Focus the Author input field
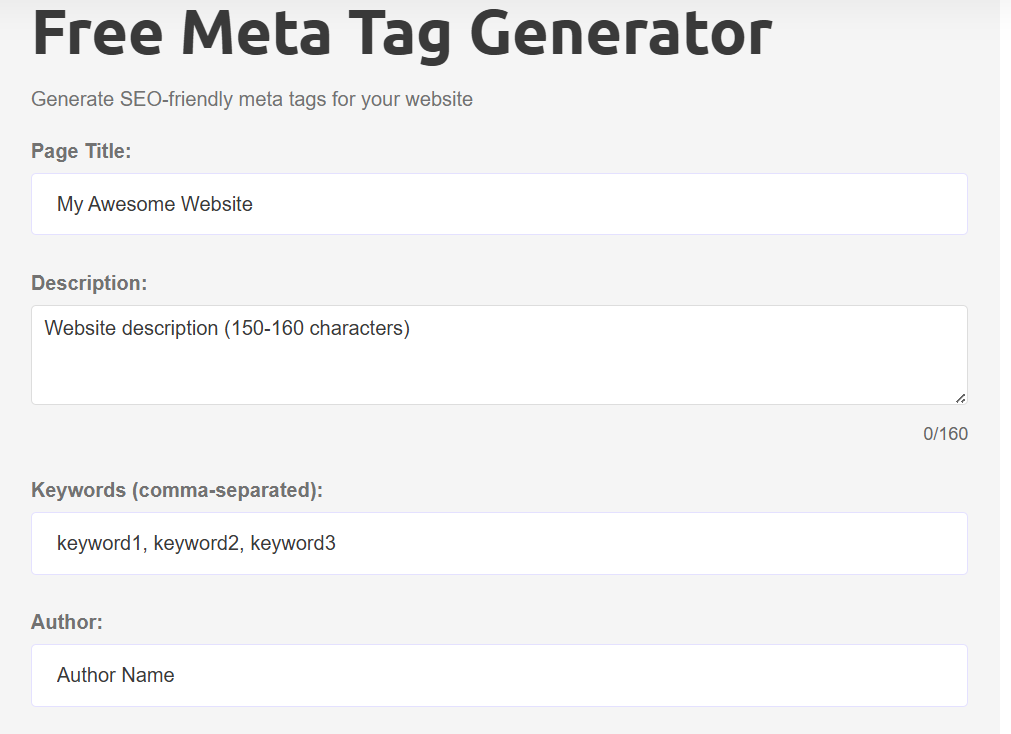The height and width of the screenshot is (734, 1011). tap(500, 675)
